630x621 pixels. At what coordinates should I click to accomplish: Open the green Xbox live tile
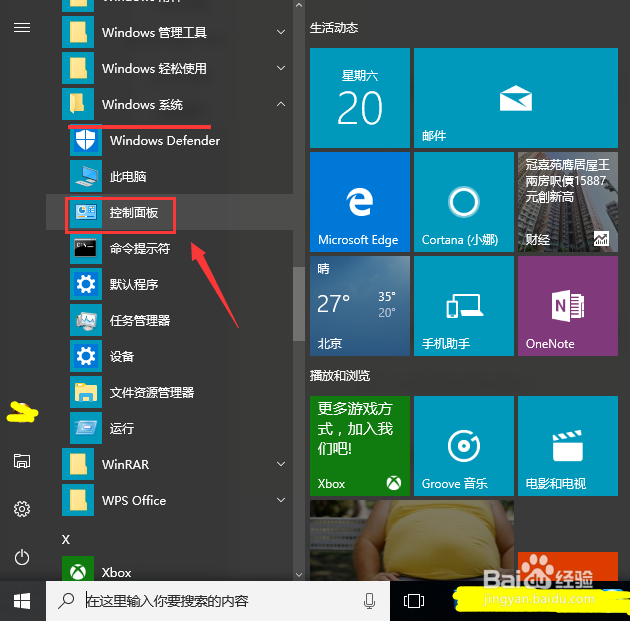coord(360,446)
